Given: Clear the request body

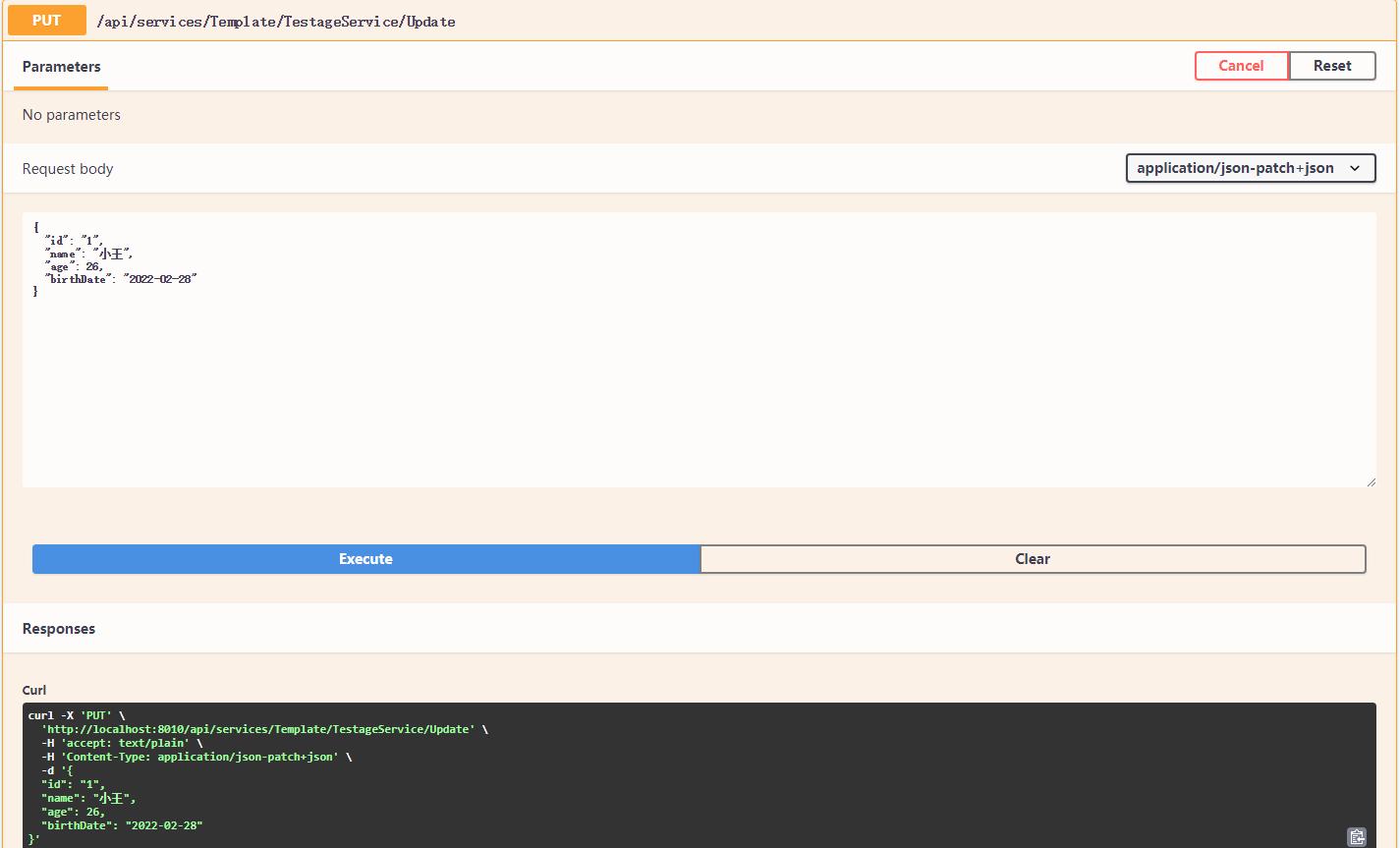Looking at the screenshot, I should coord(1033,559).
